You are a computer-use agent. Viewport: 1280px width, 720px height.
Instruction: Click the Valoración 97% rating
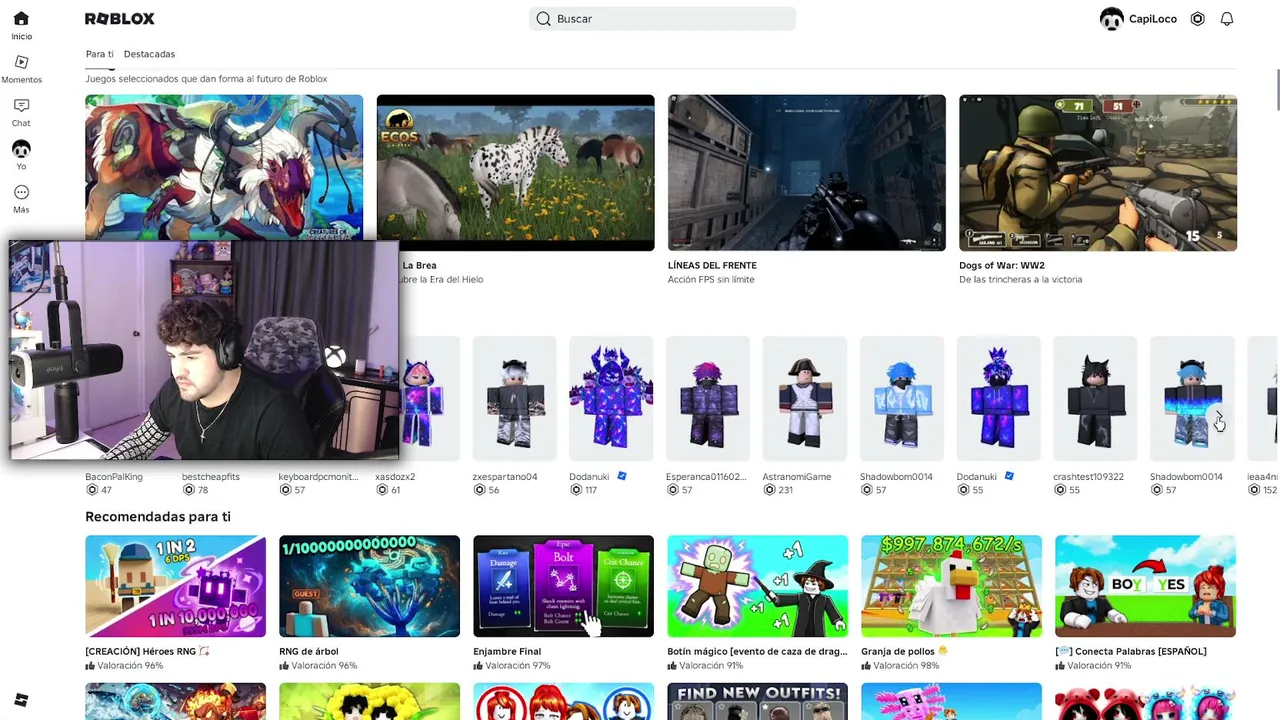[x=512, y=666]
